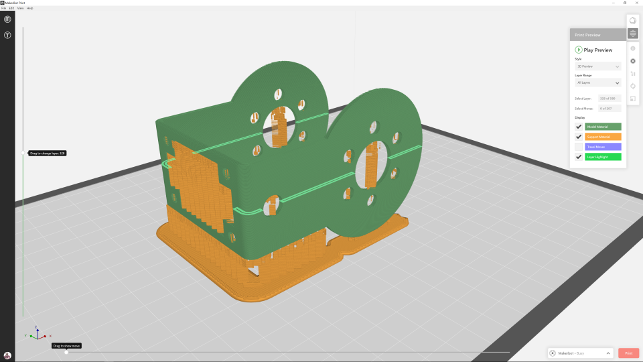Toggle the Model Material checkbox
This screenshot has width=643, height=362.
579,127
